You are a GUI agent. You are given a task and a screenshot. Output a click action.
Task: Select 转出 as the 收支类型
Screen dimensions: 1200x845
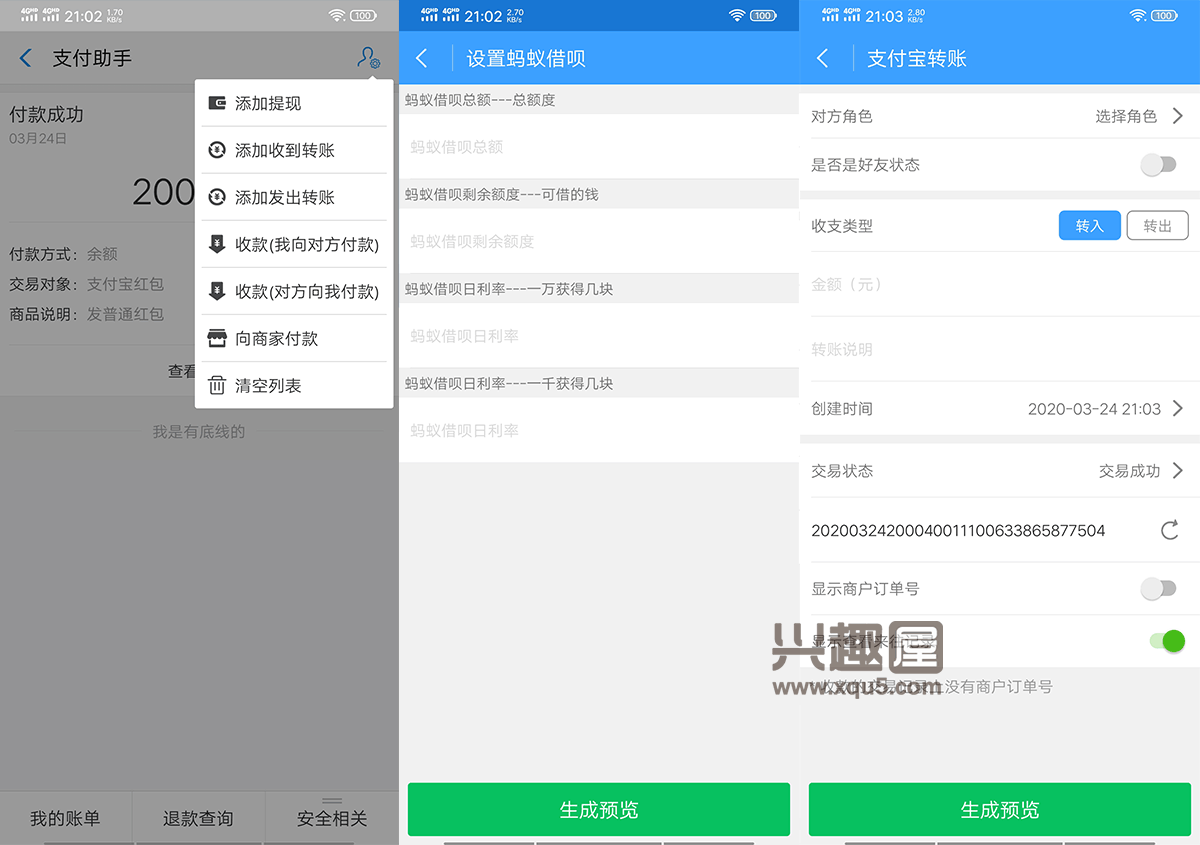click(1158, 226)
